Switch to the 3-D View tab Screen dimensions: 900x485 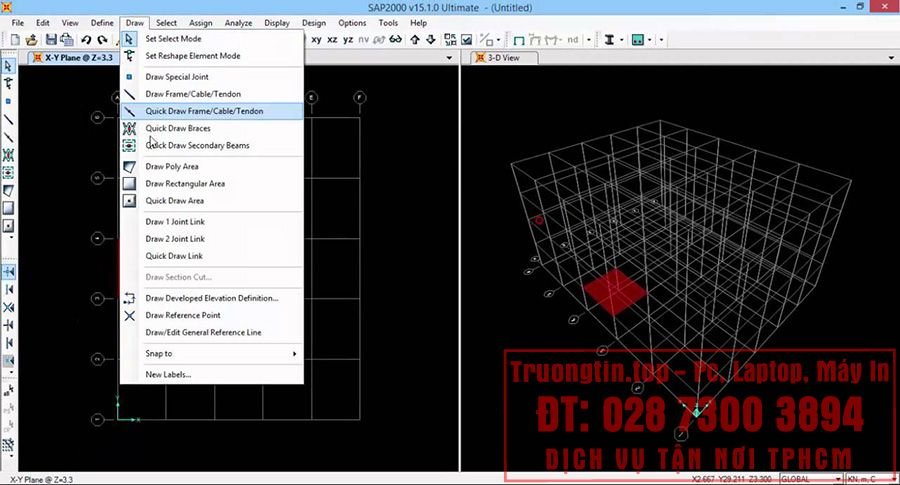[501, 58]
